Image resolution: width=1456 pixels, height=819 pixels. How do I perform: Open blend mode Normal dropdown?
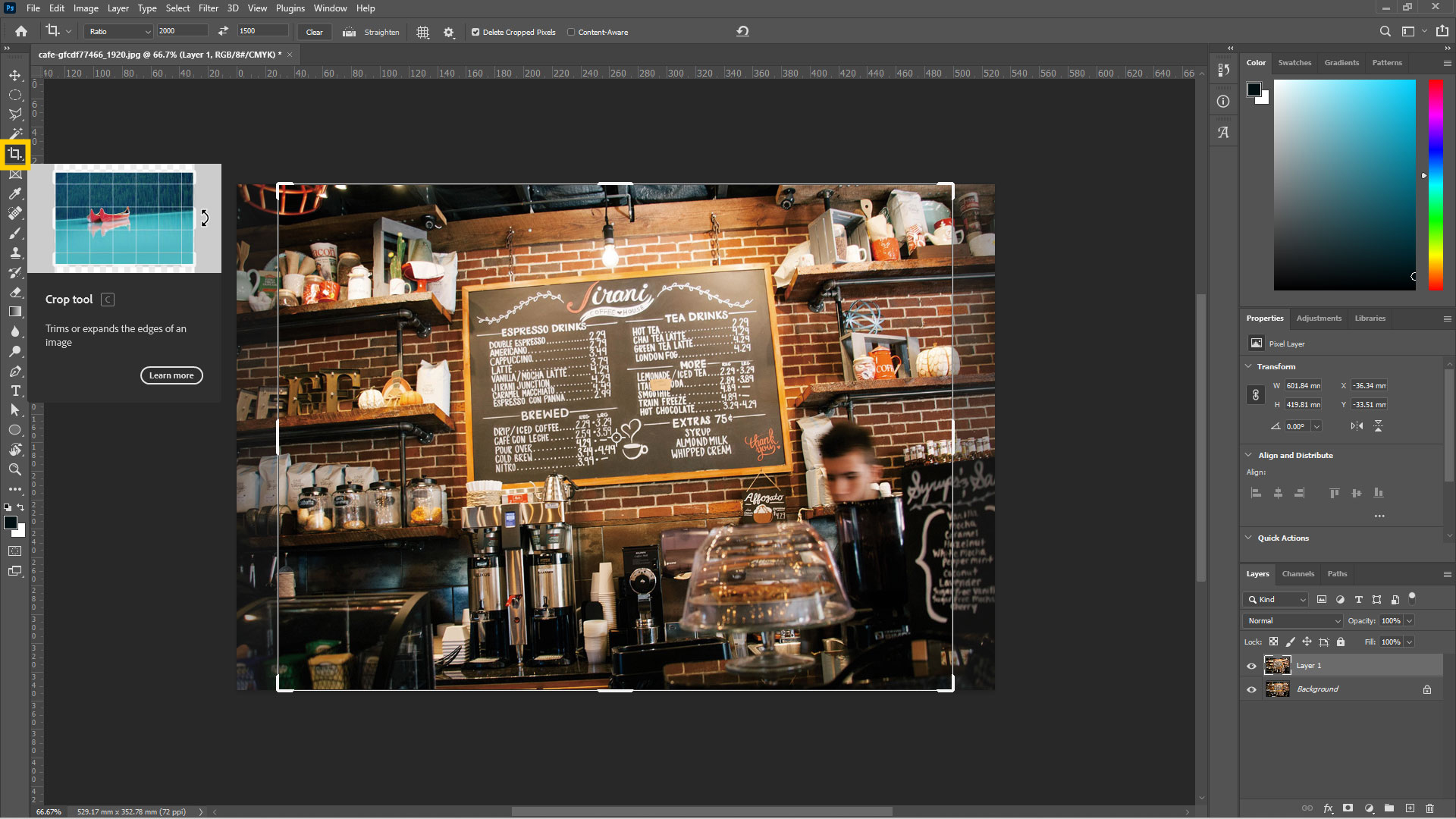click(x=1292, y=620)
